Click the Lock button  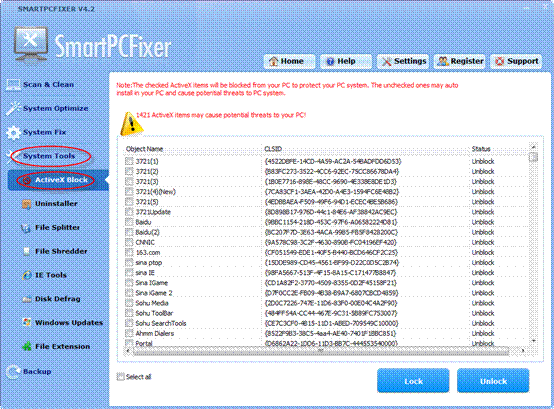point(413,381)
